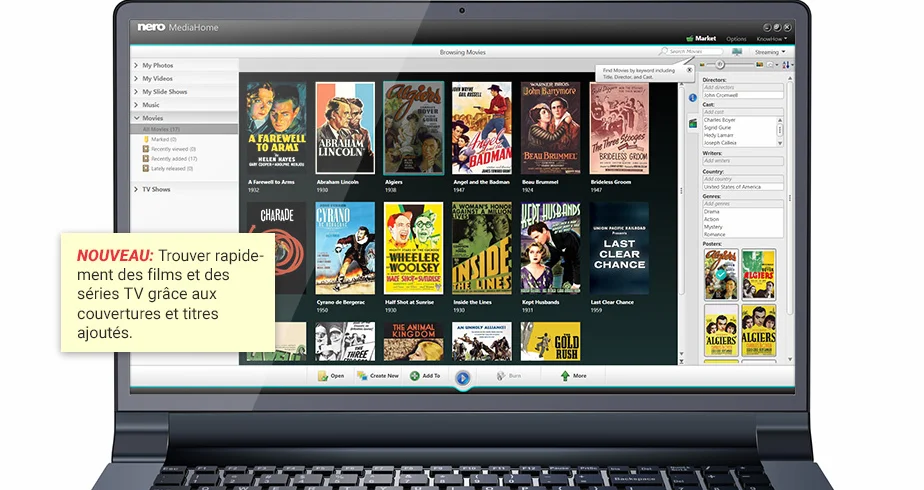Open the blue info panel icon
This screenshot has height=490, width=924.
click(692, 98)
